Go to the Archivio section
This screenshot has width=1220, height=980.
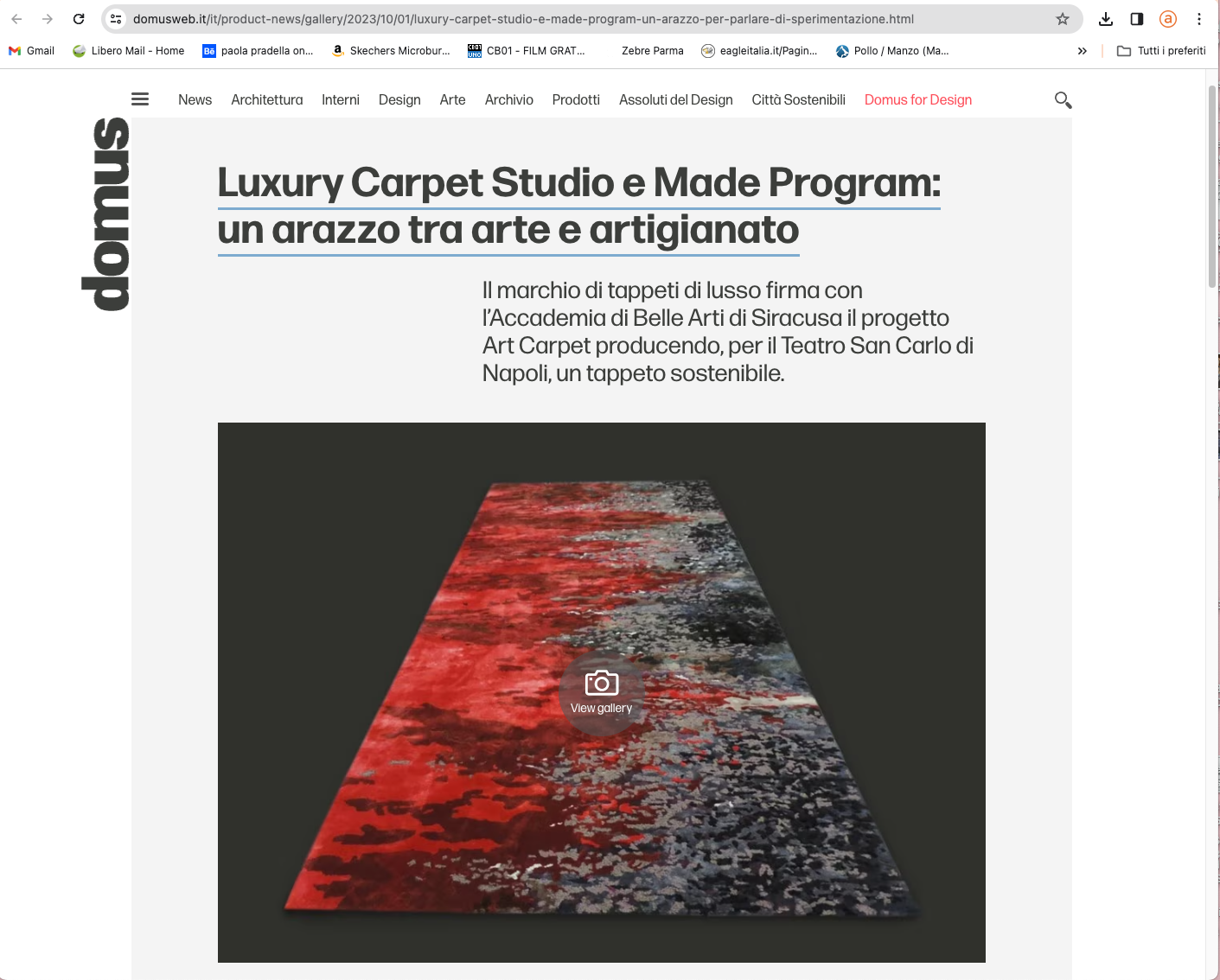point(509,99)
